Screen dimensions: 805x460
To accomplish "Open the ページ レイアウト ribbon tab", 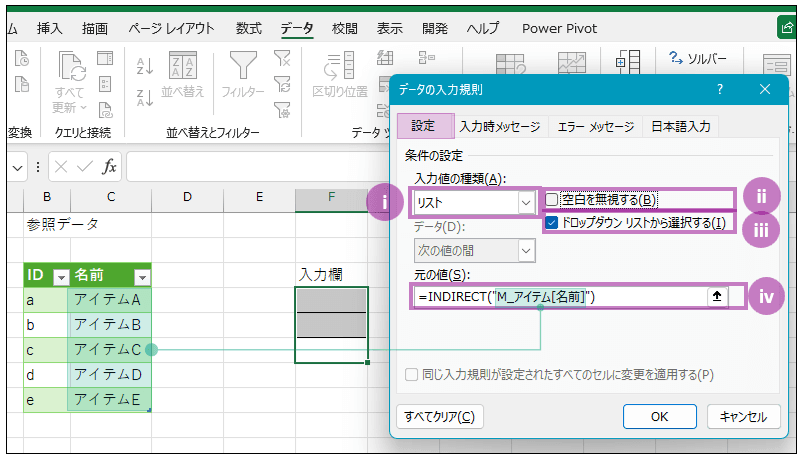I will [171, 28].
